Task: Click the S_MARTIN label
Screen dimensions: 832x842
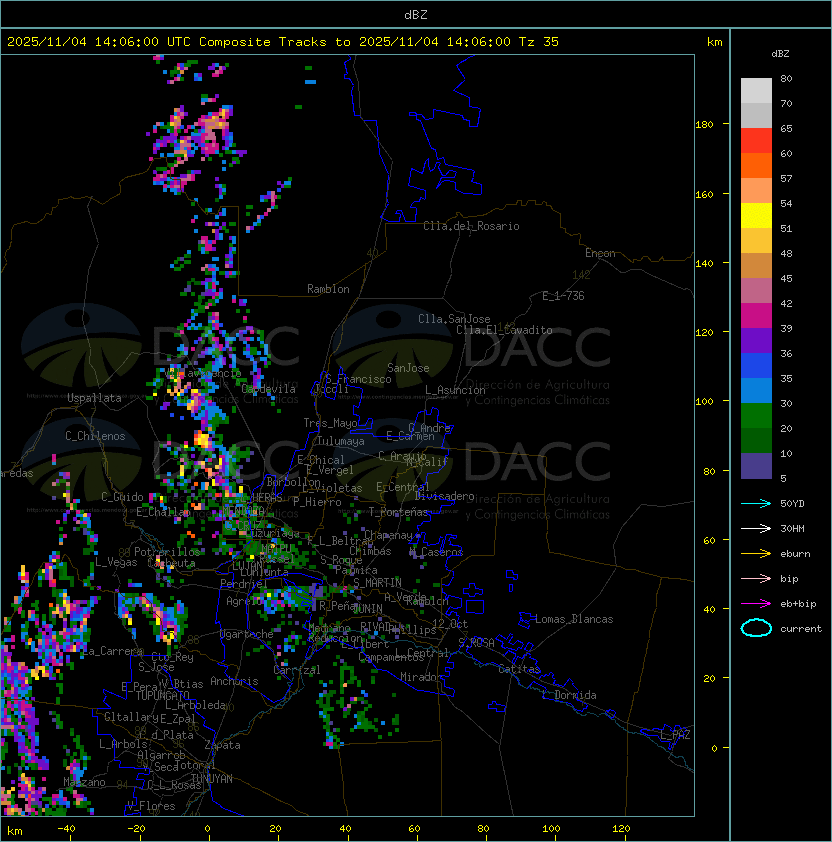Action: [377, 583]
